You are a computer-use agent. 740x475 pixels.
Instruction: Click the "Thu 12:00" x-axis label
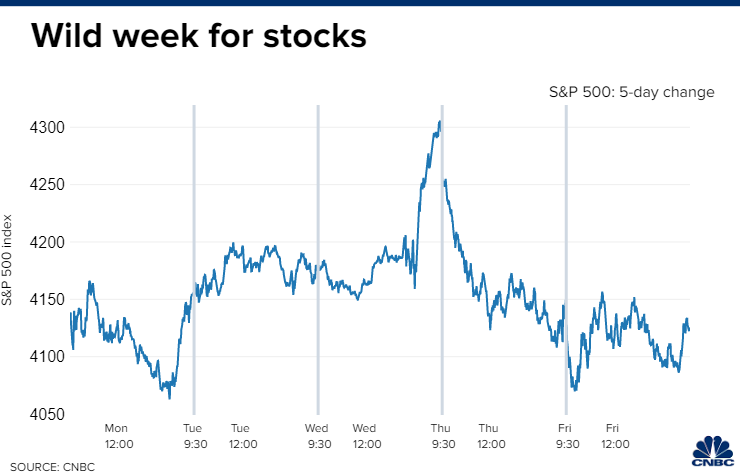coord(489,435)
